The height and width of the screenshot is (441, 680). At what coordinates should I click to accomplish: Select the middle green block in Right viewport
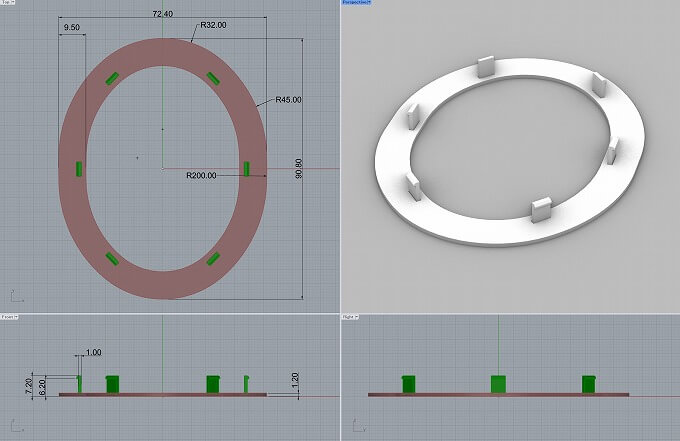click(x=497, y=384)
